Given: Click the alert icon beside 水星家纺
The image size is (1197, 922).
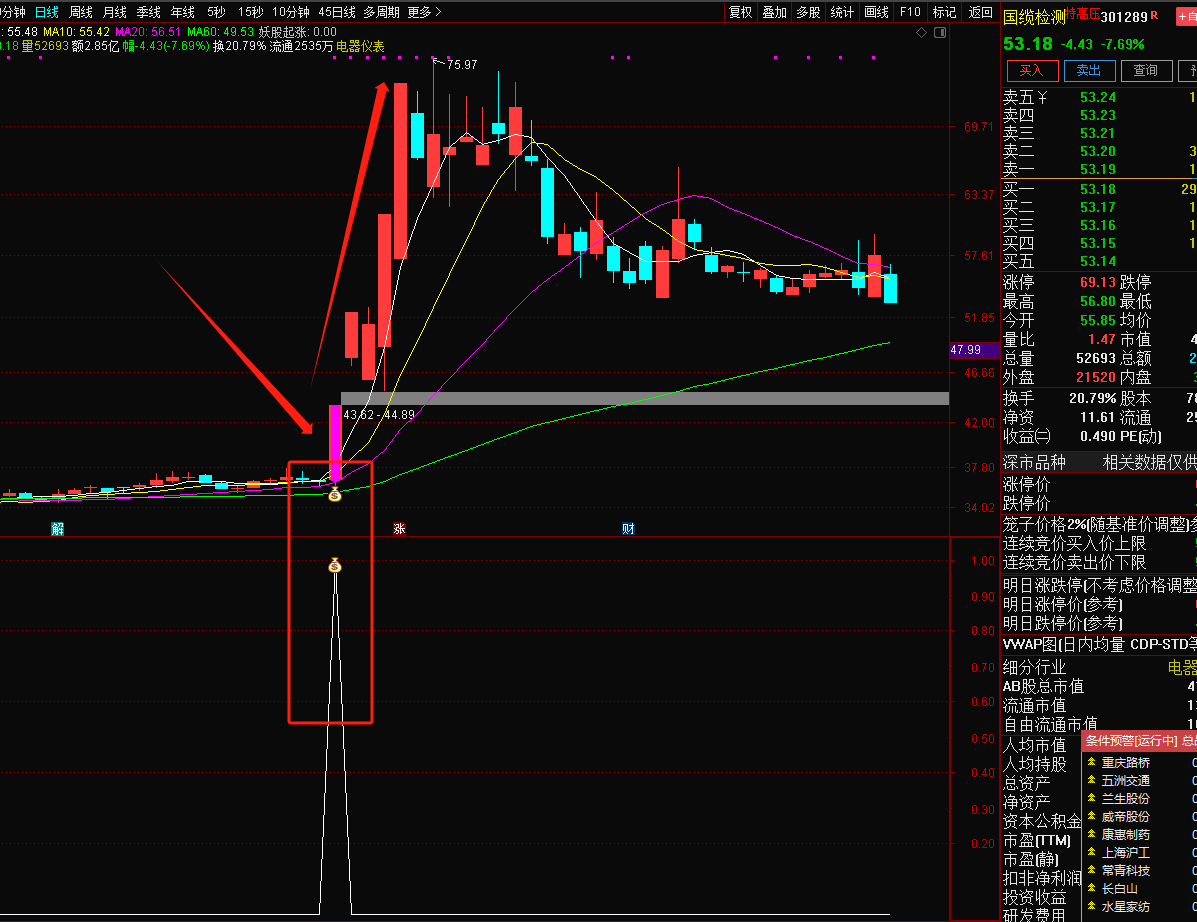Looking at the screenshot, I should [1092, 907].
